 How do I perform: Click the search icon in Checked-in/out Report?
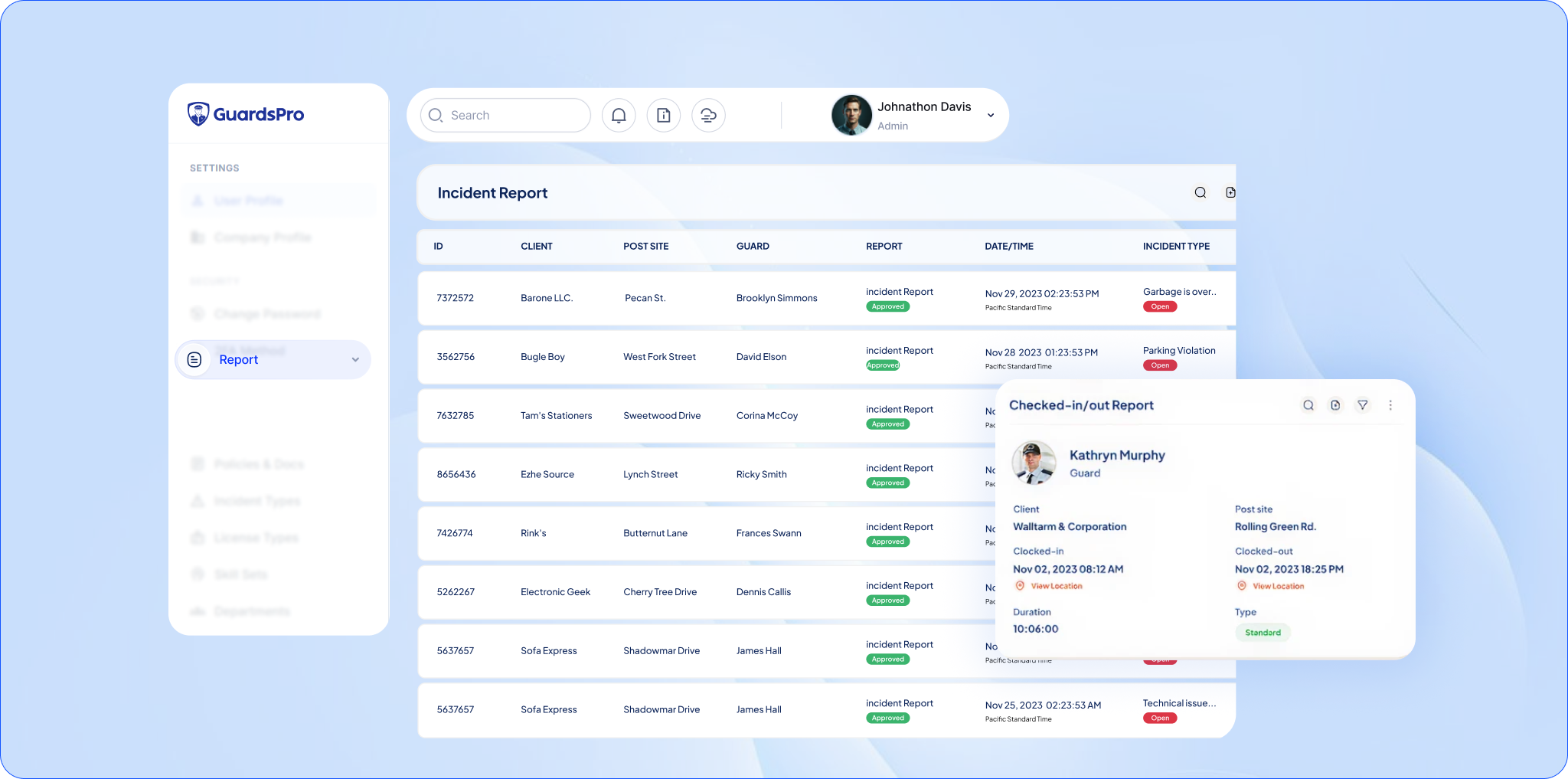[1308, 405]
